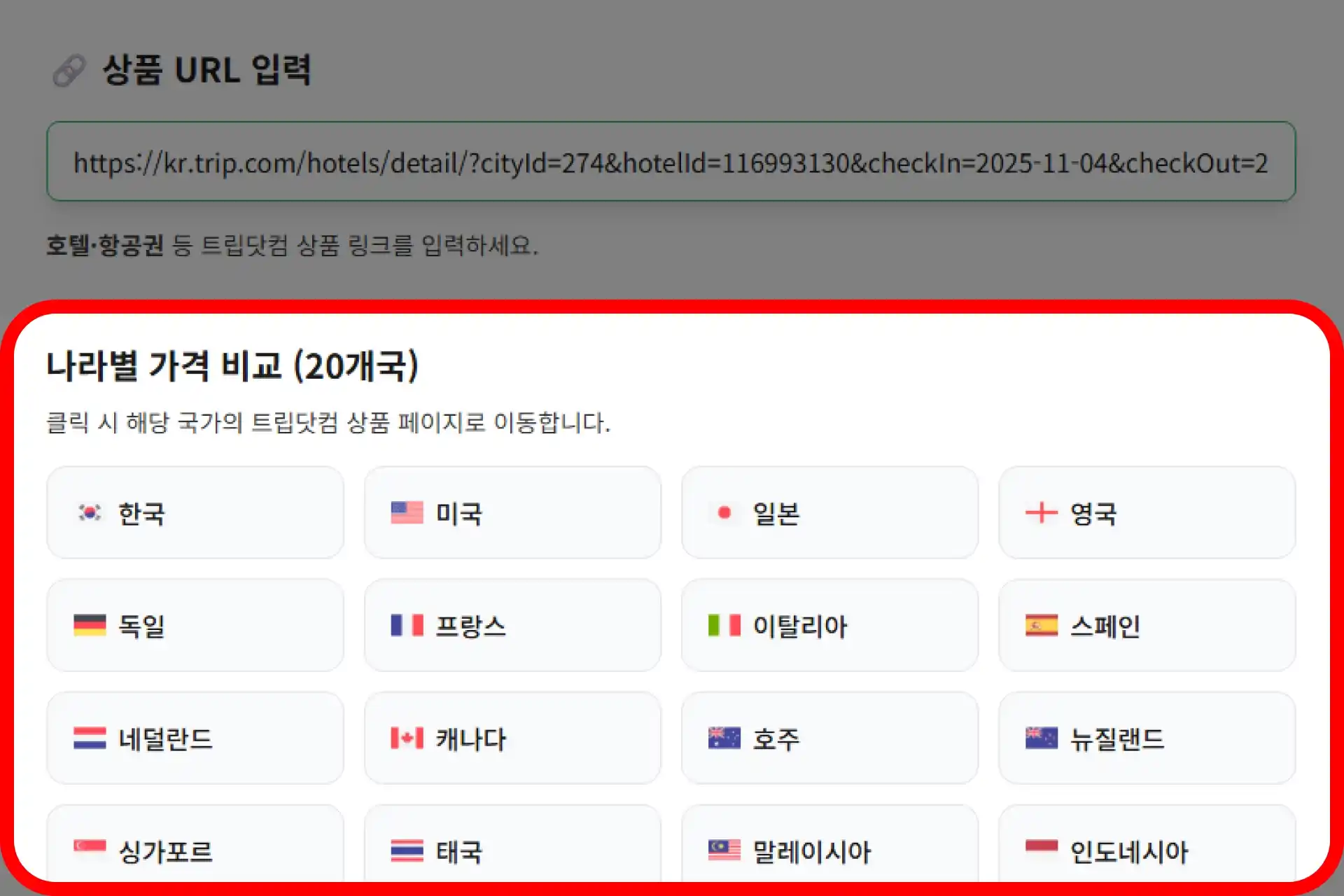Click the South Korea flag icon
This screenshot has height=896, width=1344.
90,513
